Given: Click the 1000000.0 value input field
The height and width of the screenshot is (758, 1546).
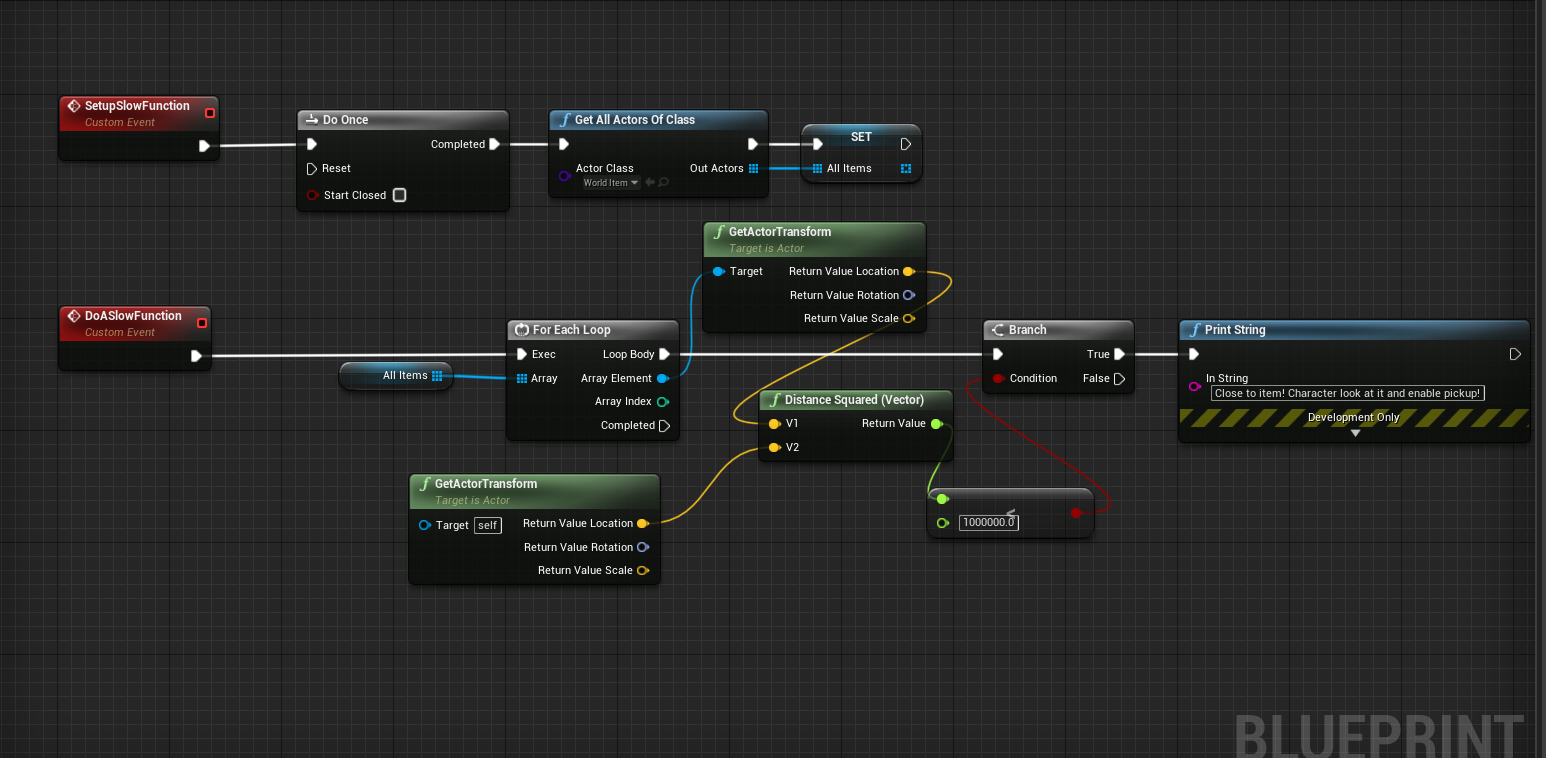Looking at the screenshot, I should point(988,522).
